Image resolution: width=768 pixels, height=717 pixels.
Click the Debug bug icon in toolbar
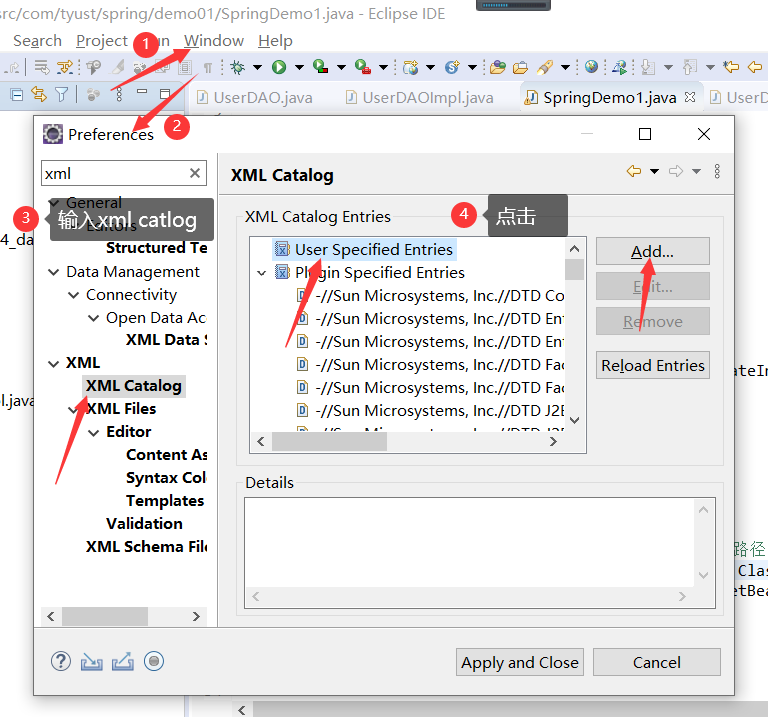point(238,67)
